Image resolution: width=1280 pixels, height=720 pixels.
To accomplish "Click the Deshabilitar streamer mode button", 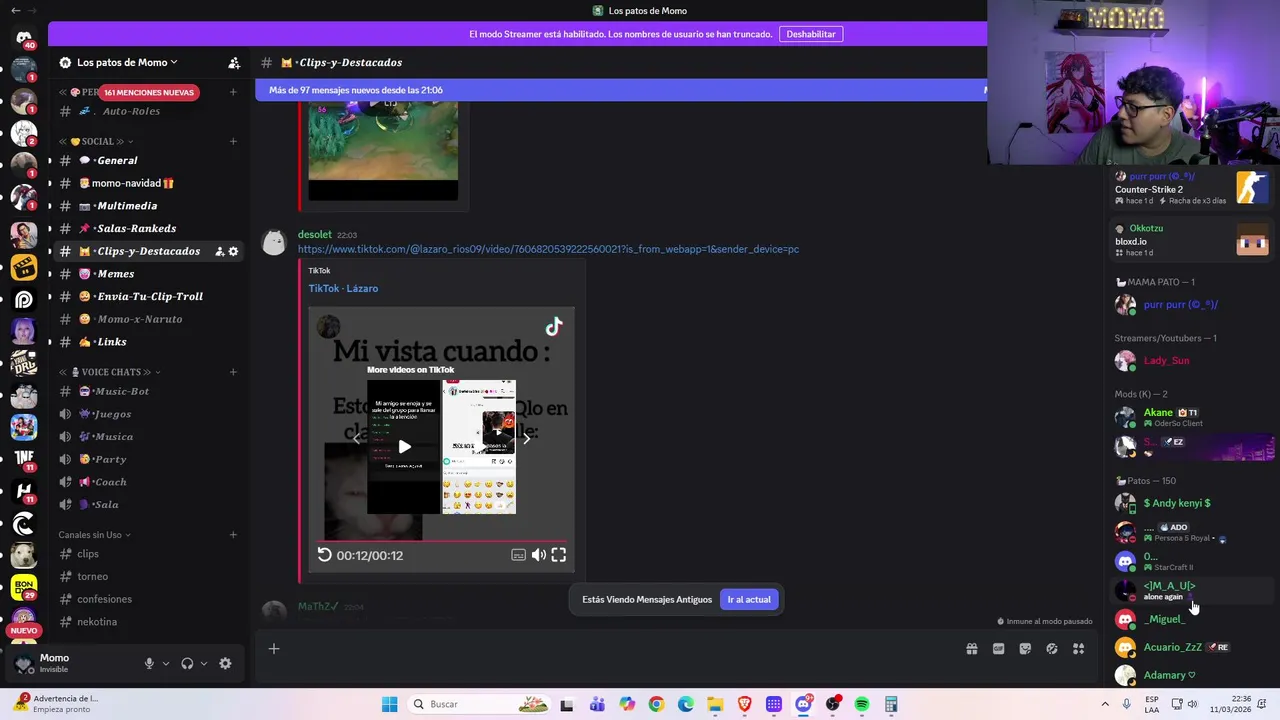I will 811,34.
